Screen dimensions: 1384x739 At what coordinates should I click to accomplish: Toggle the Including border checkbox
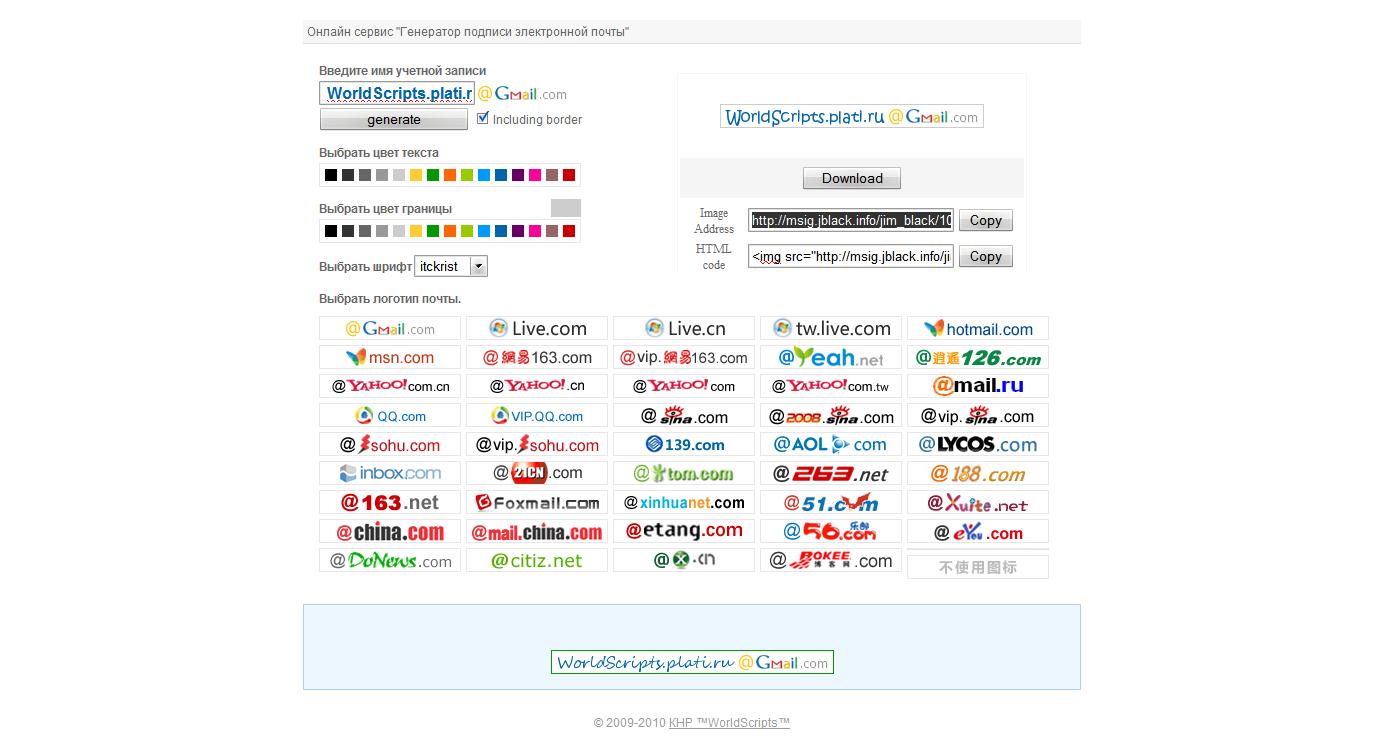coord(483,119)
